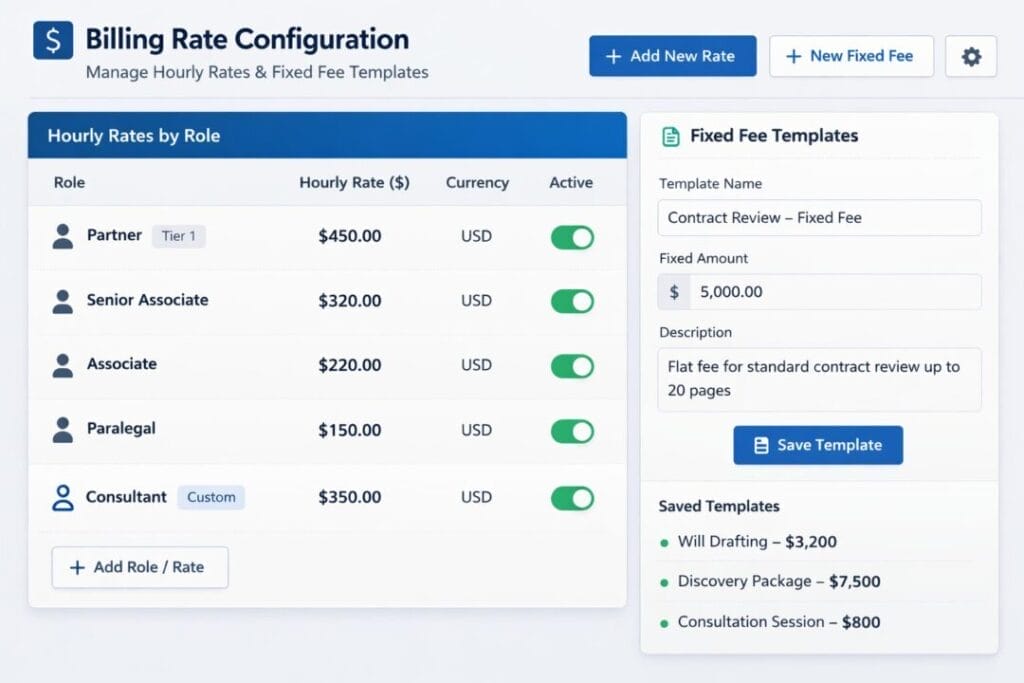Screen dimensions: 1024x683
Task: Click the Add New Rate button
Action: [x=672, y=56]
